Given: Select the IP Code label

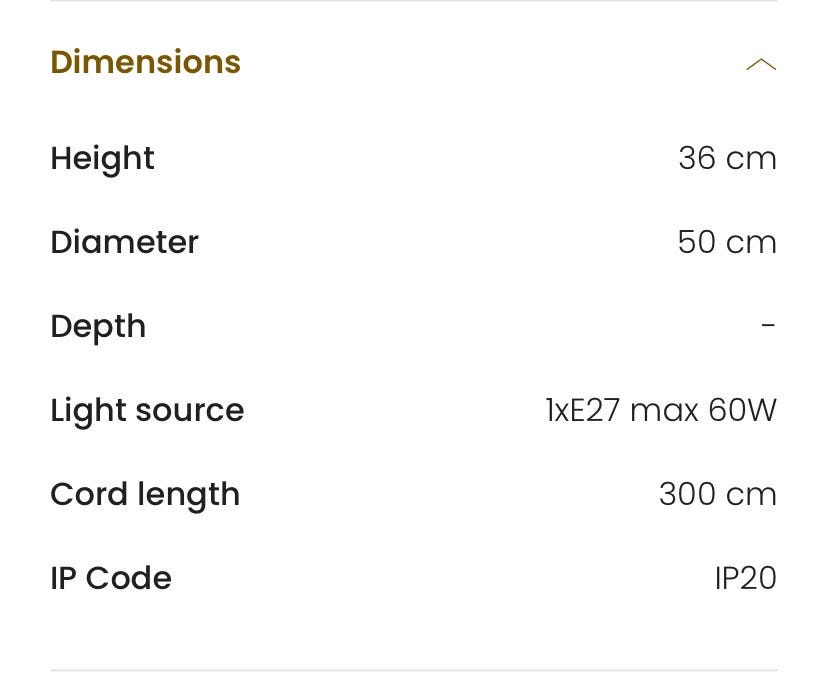Looking at the screenshot, I should click(x=111, y=578).
